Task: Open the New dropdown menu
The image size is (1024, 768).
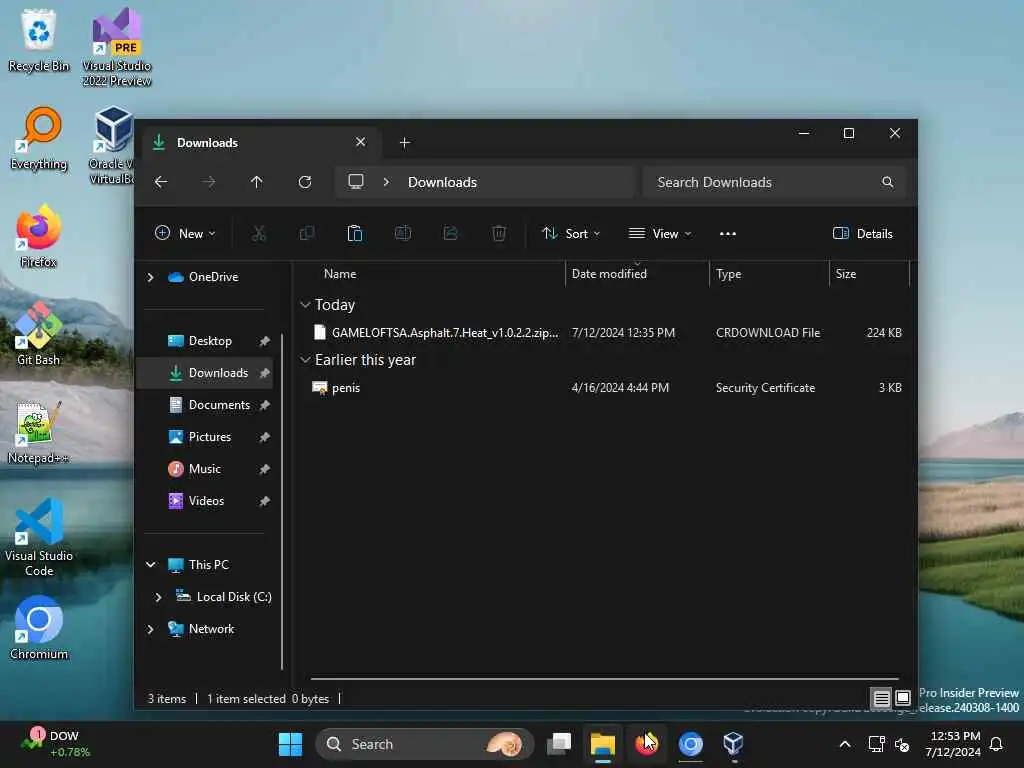Action: 185,233
